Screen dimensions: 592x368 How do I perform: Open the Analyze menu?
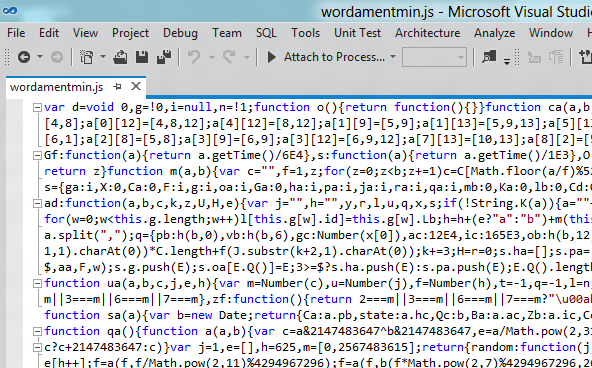[x=494, y=33]
